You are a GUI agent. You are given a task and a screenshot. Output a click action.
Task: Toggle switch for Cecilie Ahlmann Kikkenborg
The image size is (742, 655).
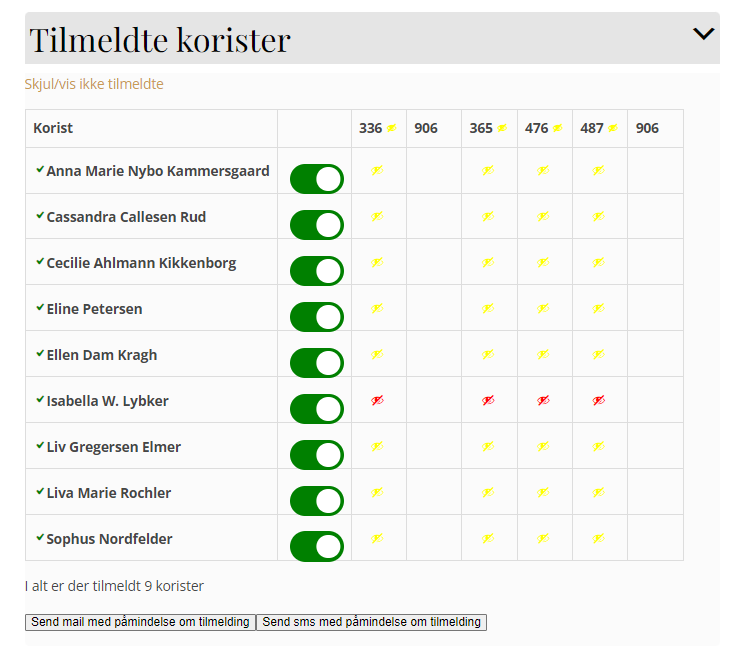point(317,271)
